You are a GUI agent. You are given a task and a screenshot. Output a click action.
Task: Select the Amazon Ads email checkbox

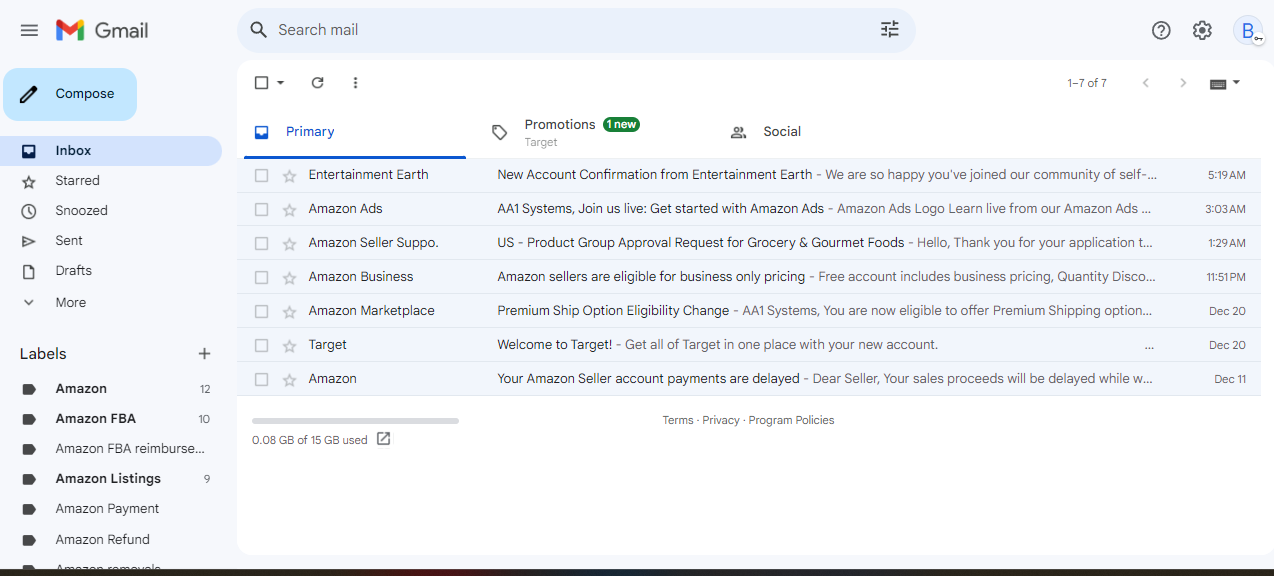pos(261,209)
